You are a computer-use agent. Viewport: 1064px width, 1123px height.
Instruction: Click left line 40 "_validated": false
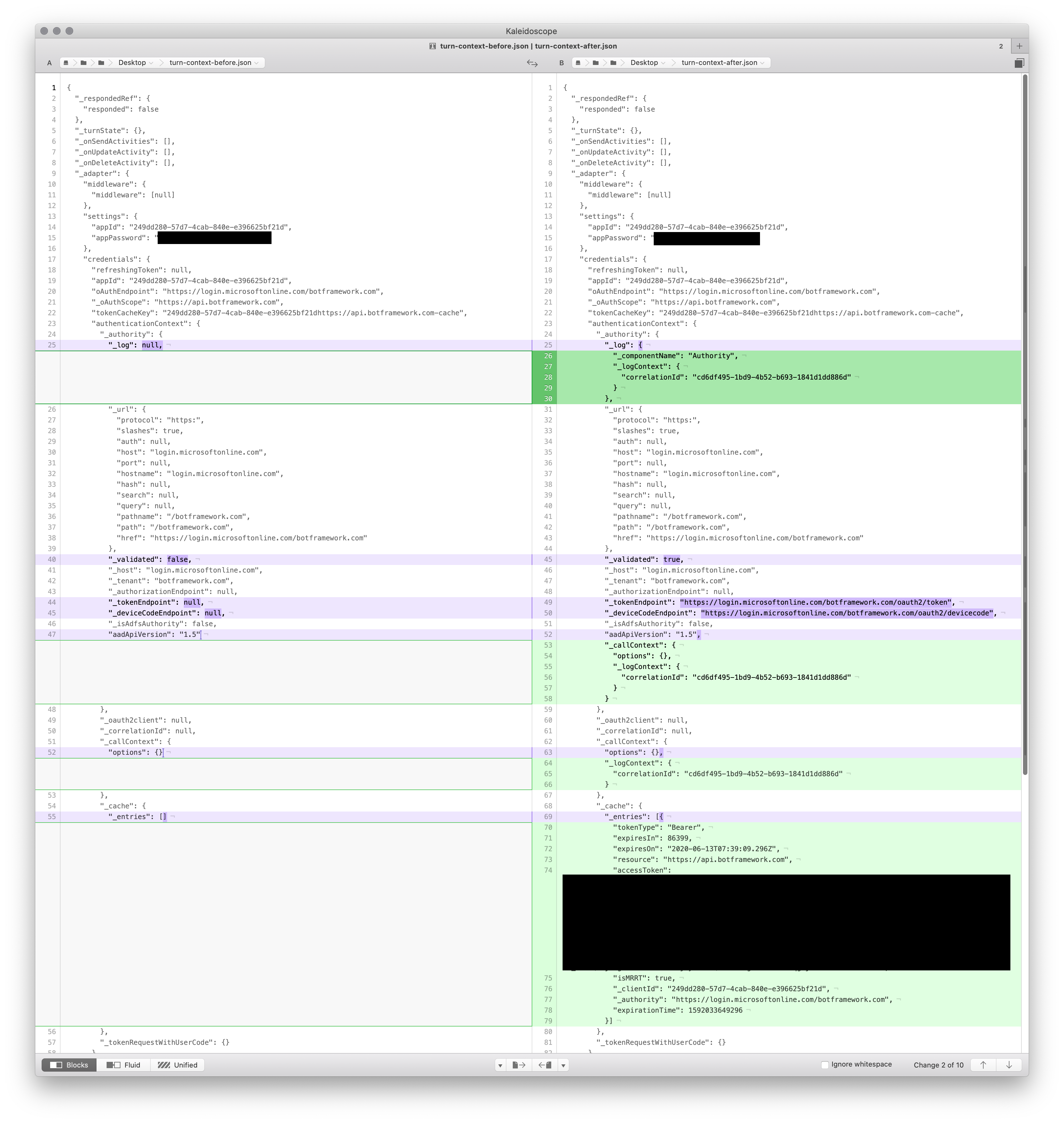coord(150,559)
